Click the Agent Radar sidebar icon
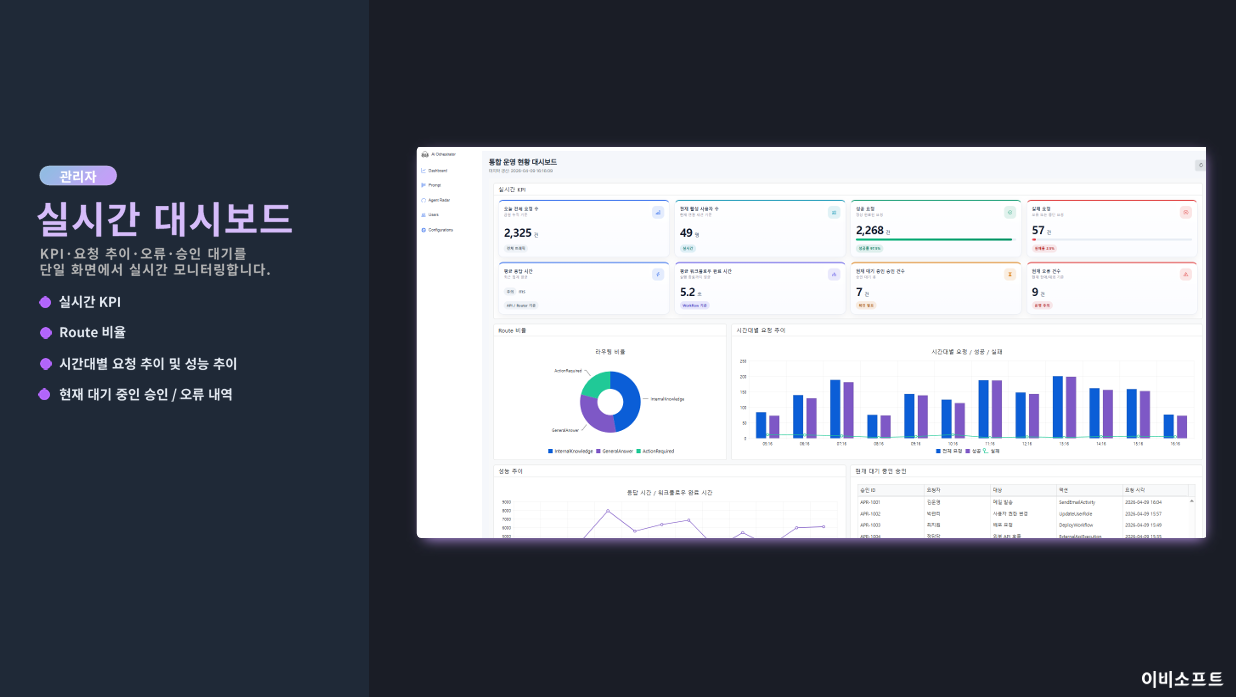 click(x=424, y=200)
